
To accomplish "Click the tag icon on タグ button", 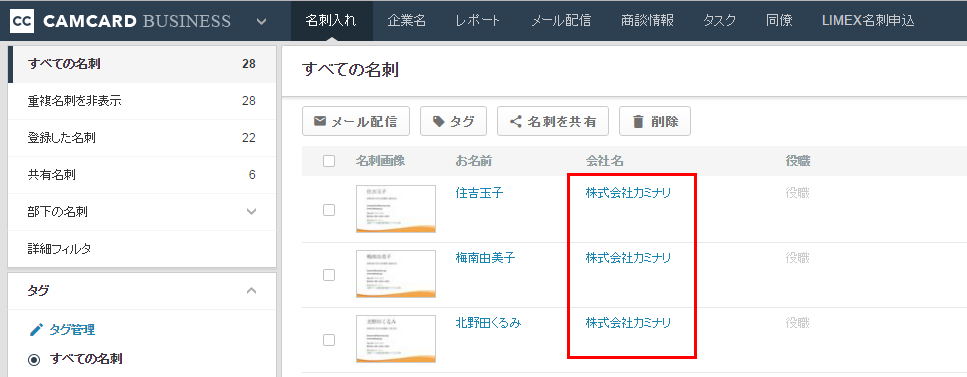I will tap(439, 122).
